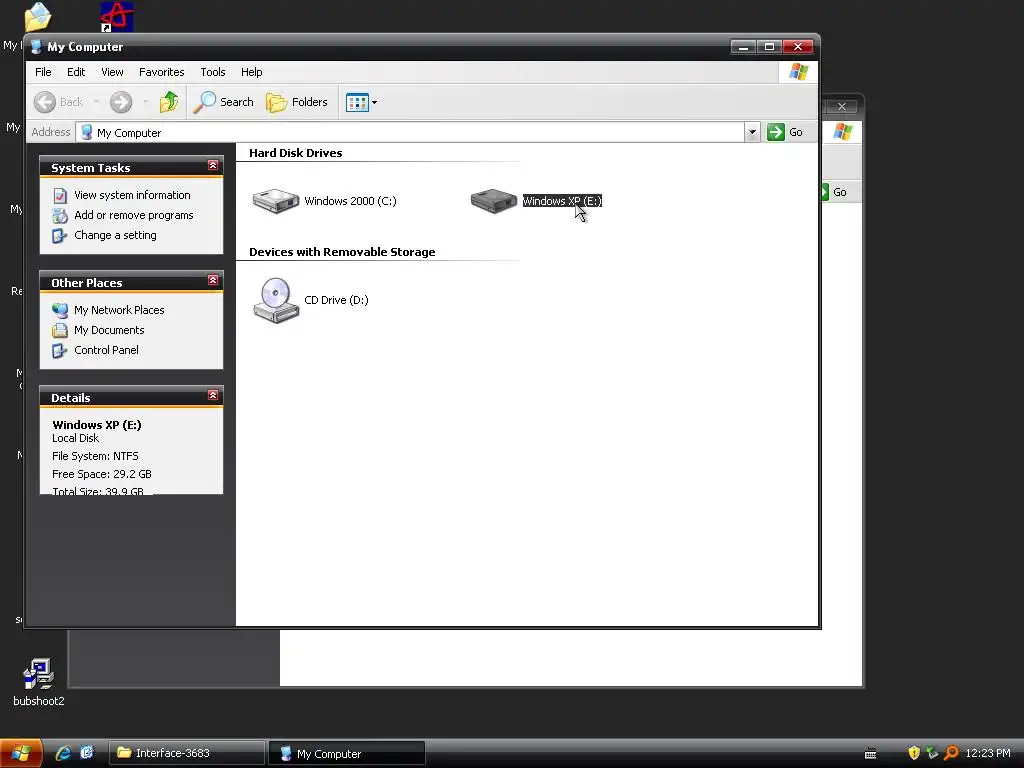
Task: Collapse the Other Places panel
Action: tap(213, 281)
